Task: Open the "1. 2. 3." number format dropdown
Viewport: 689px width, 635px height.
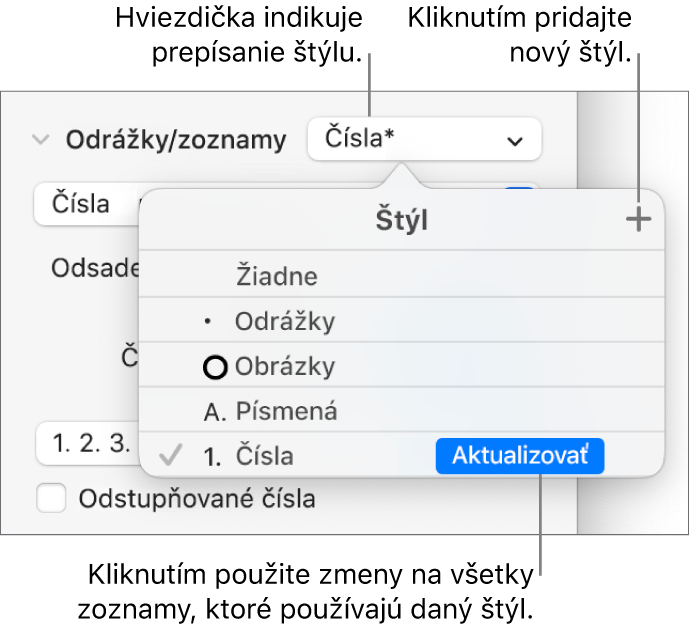Action: coord(85,441)
